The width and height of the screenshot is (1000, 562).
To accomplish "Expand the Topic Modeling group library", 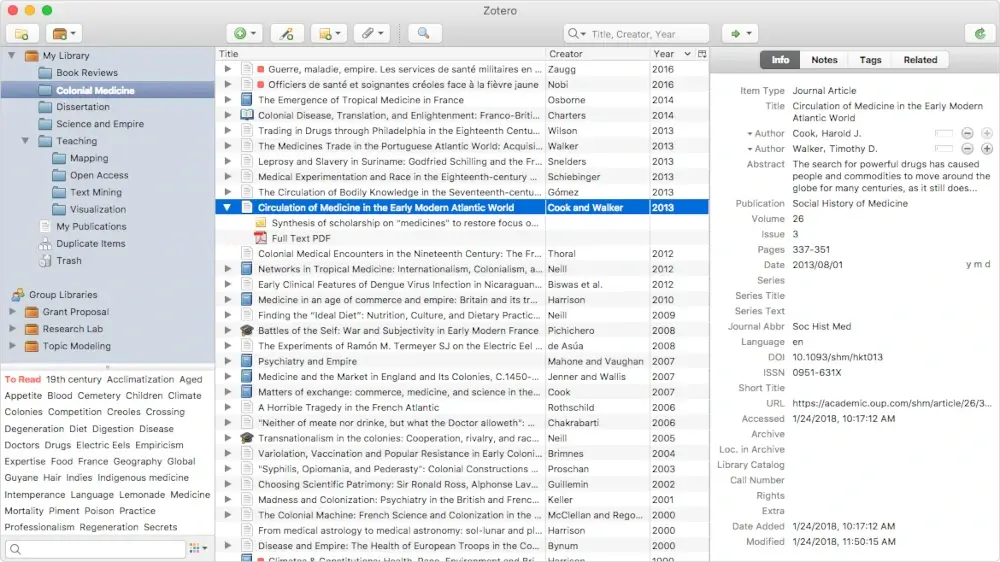I will click(12, 346).
